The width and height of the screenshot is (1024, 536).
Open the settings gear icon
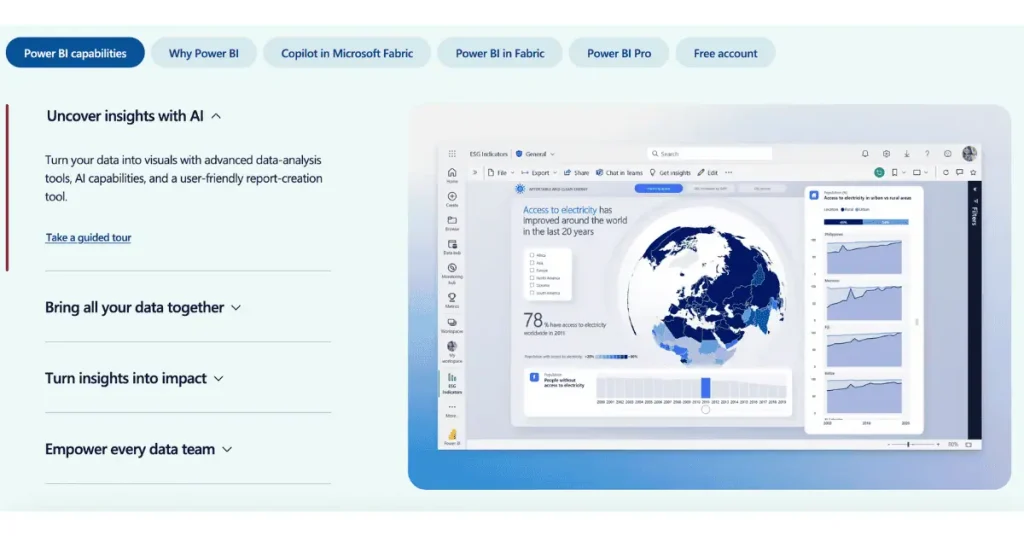(x=886, y=154)
